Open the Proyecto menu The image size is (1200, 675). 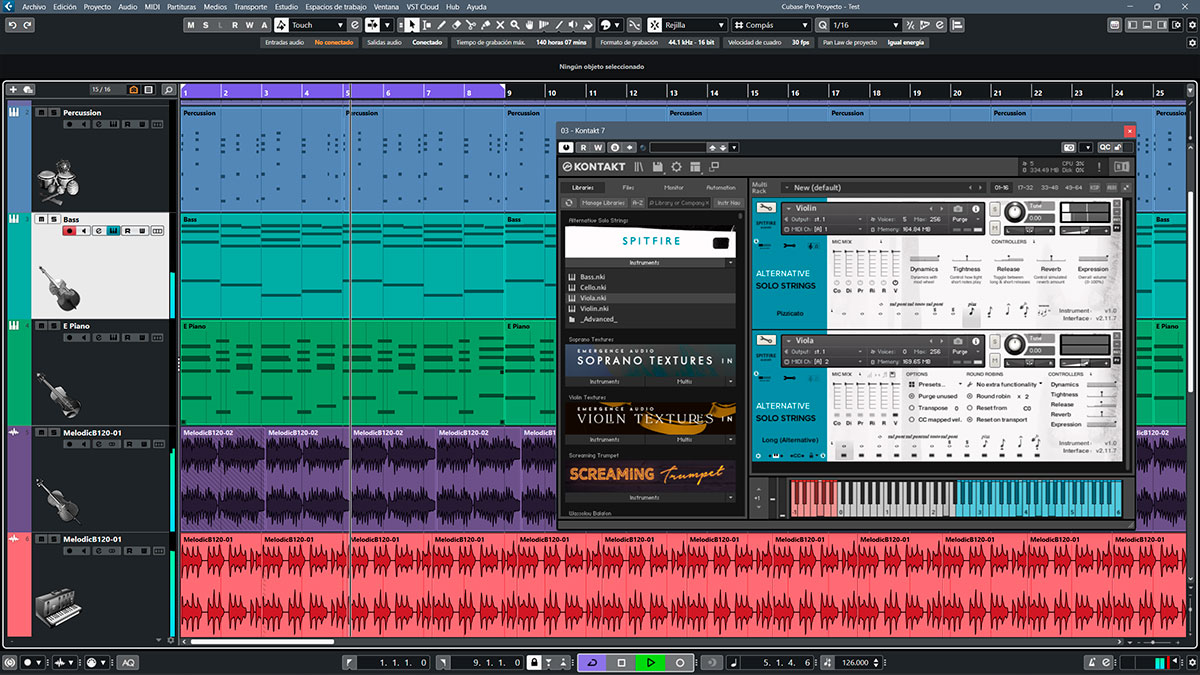tap(97, 6)
